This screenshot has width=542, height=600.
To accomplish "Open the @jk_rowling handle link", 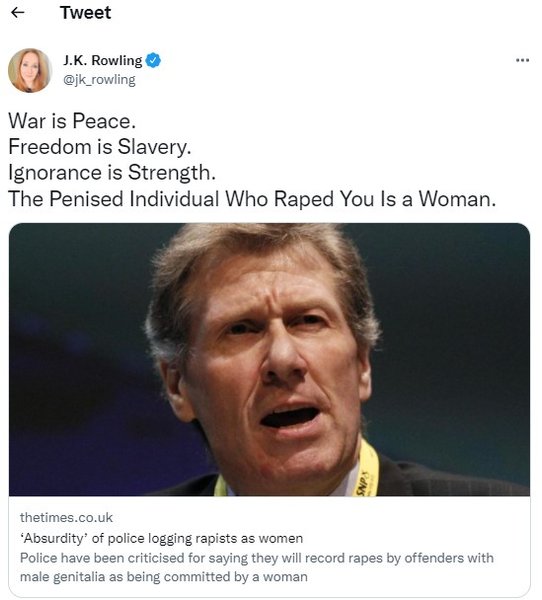I will (99, 80).
